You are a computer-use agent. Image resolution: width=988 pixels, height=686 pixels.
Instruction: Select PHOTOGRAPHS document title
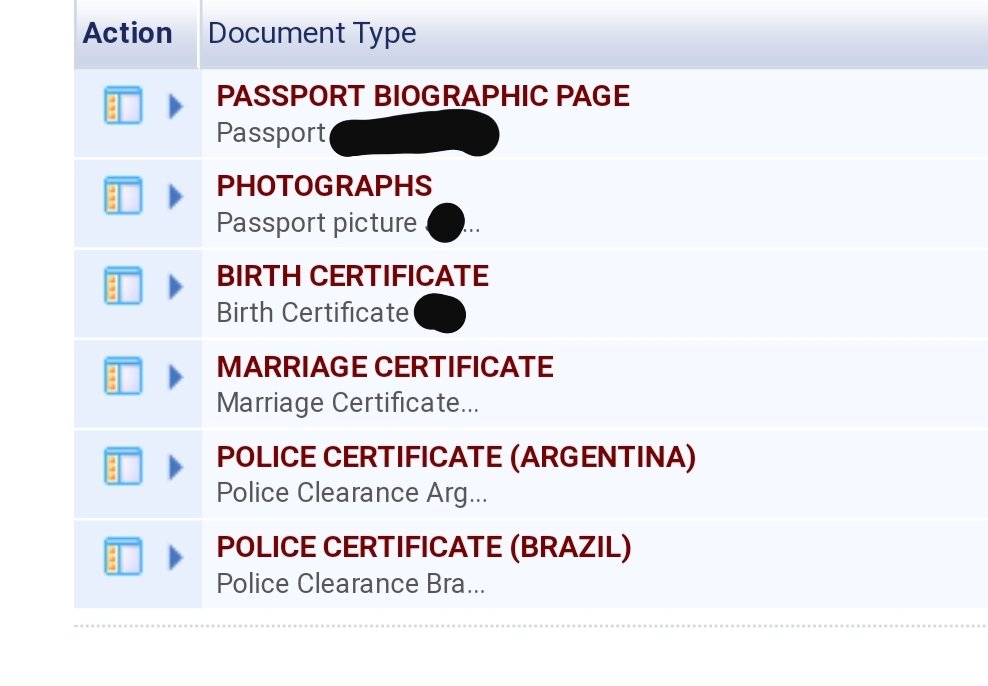325,186
